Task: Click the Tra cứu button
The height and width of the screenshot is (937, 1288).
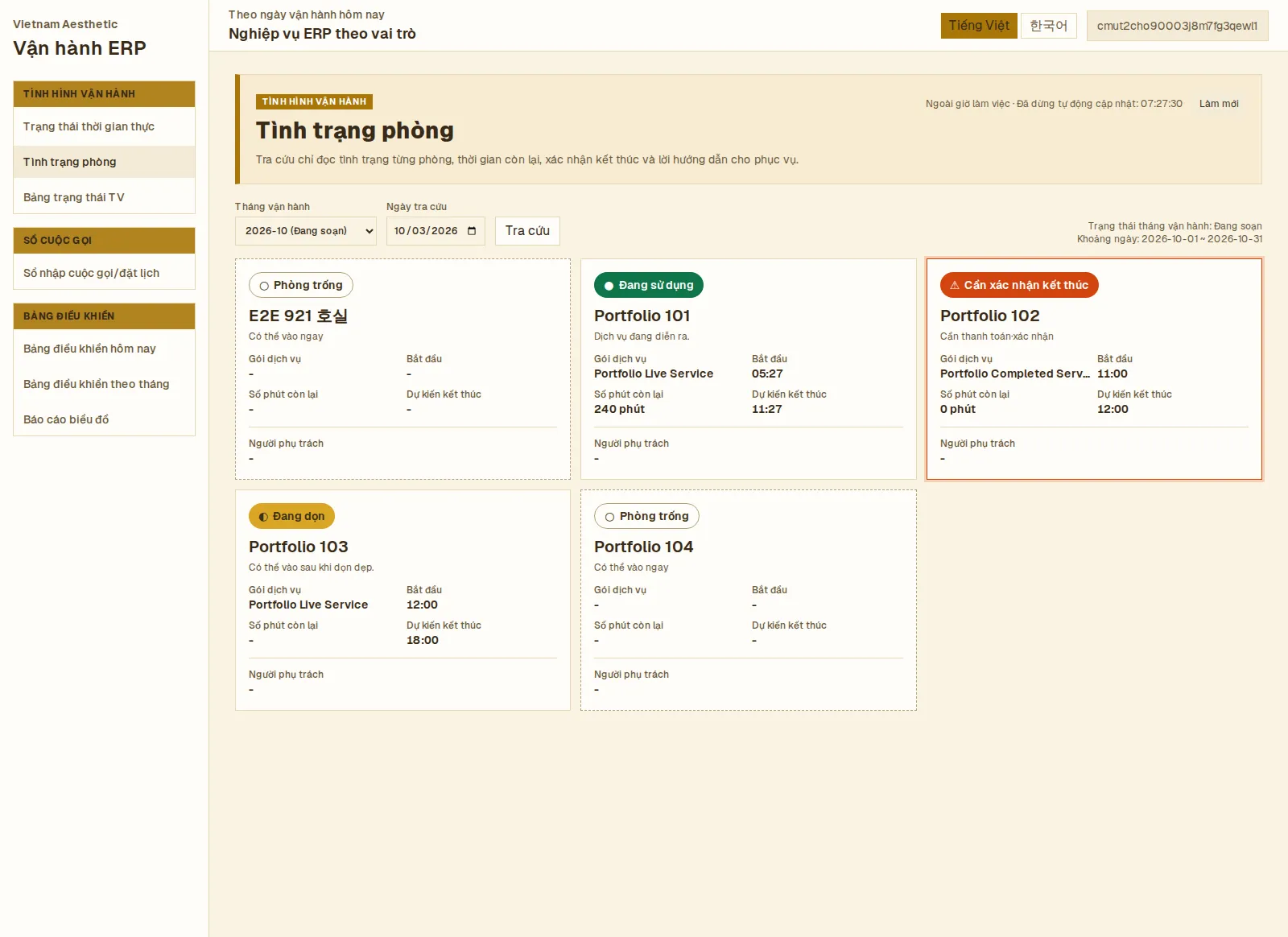Action: 527,231
